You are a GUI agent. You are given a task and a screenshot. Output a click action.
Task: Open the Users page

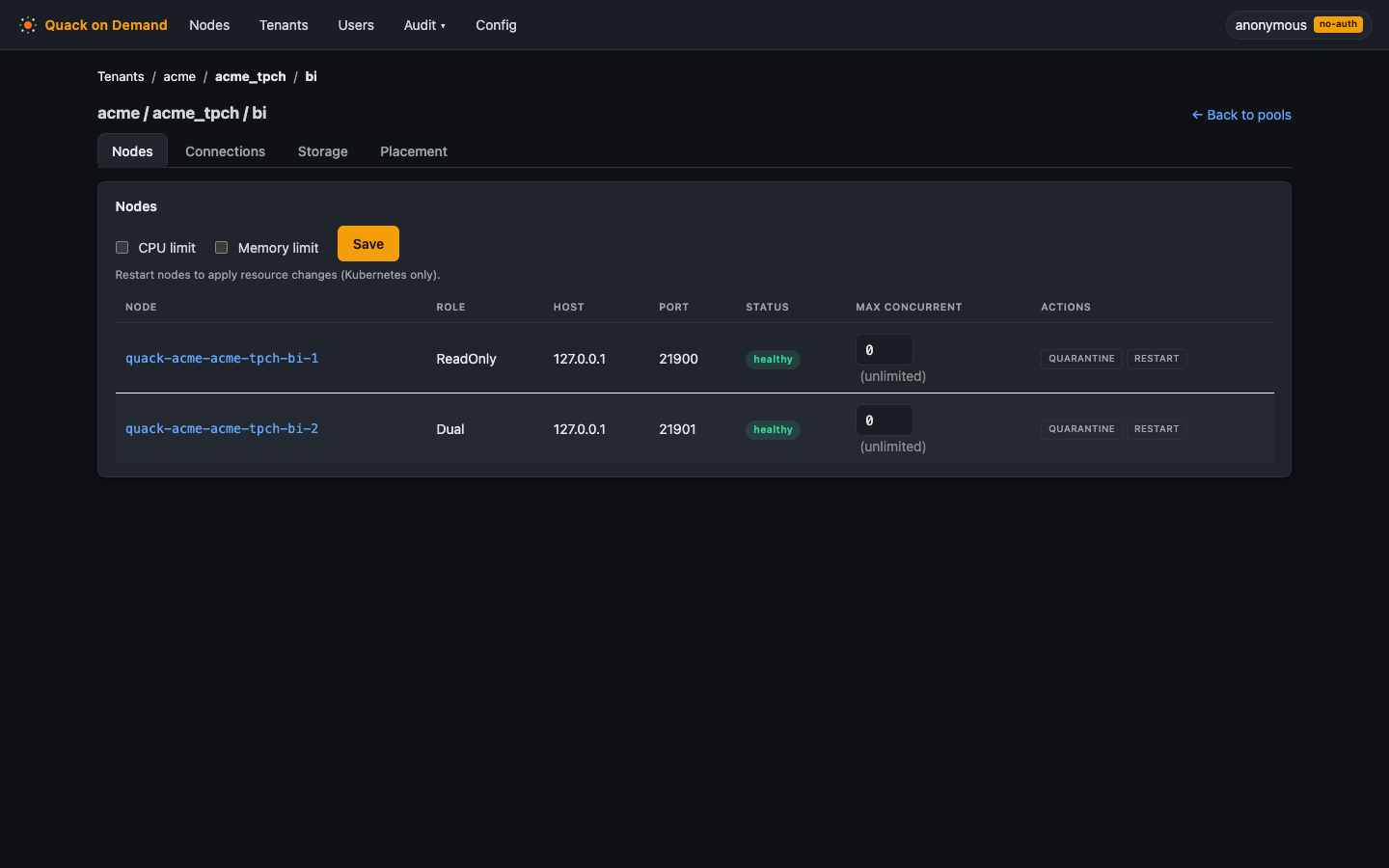(356, 25)
